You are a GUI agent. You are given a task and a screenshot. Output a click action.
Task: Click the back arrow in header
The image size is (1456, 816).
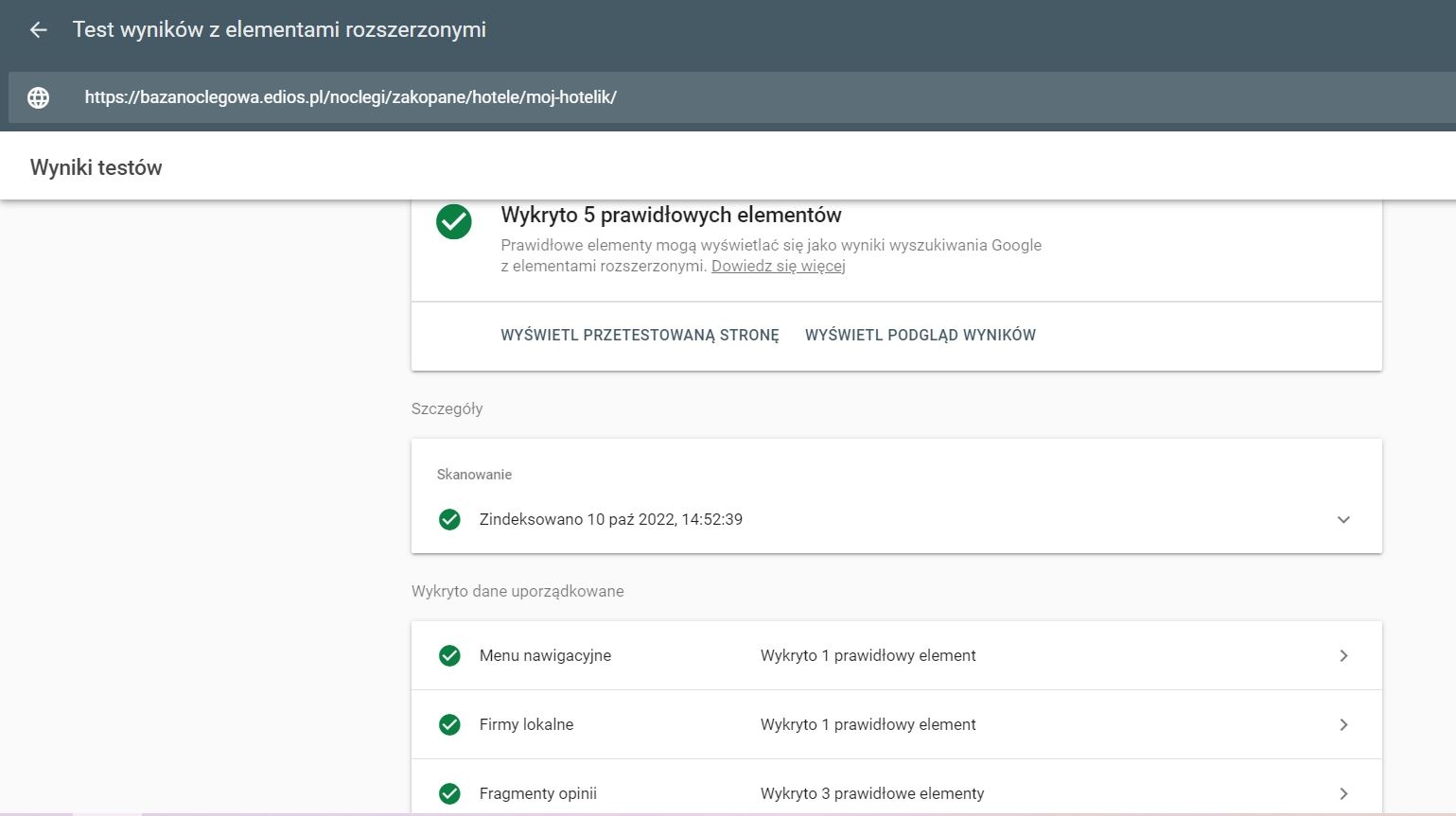click(x=38, y=30)
